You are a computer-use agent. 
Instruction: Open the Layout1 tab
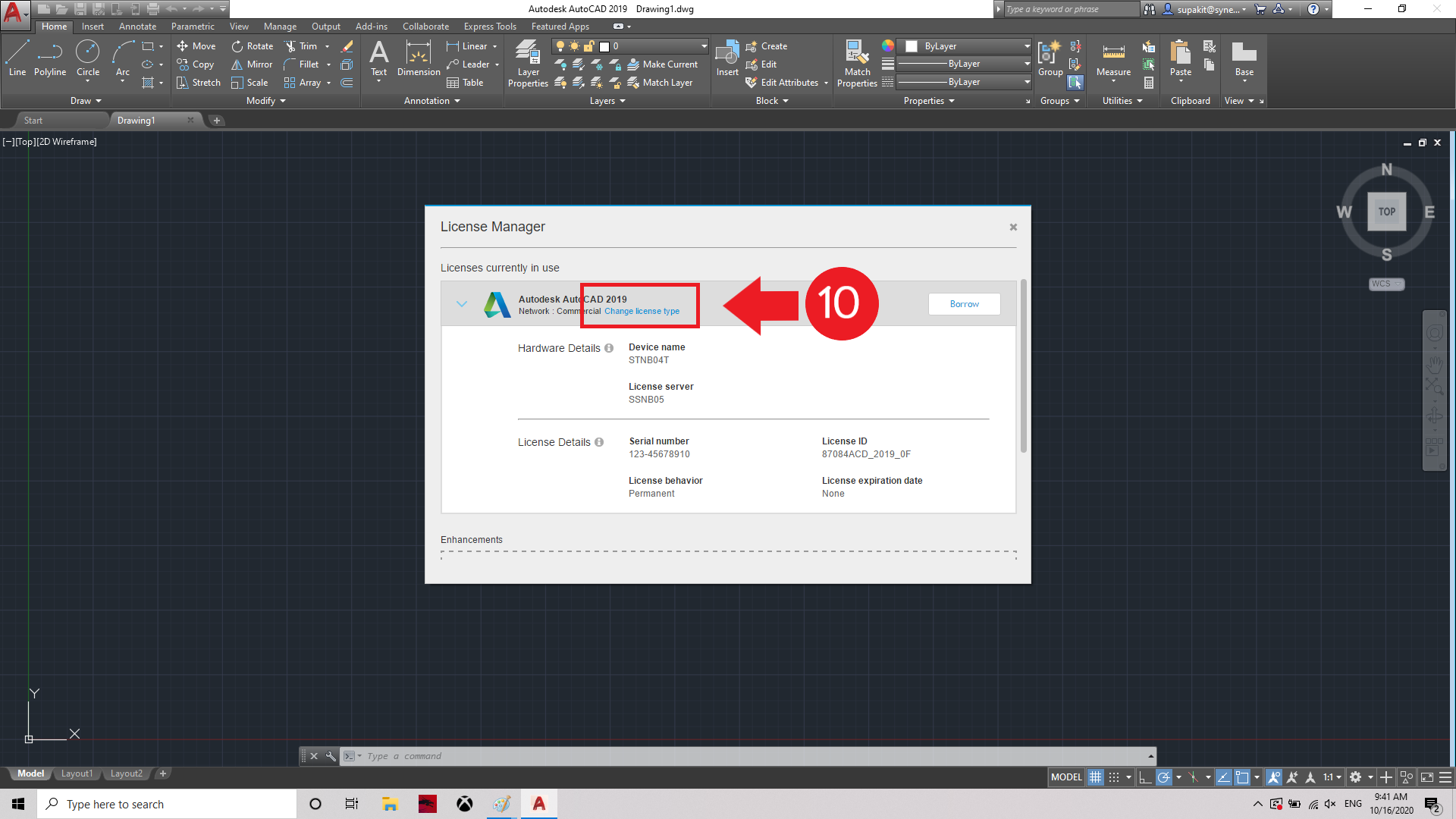pyautogui.click(x=77, y=773)
